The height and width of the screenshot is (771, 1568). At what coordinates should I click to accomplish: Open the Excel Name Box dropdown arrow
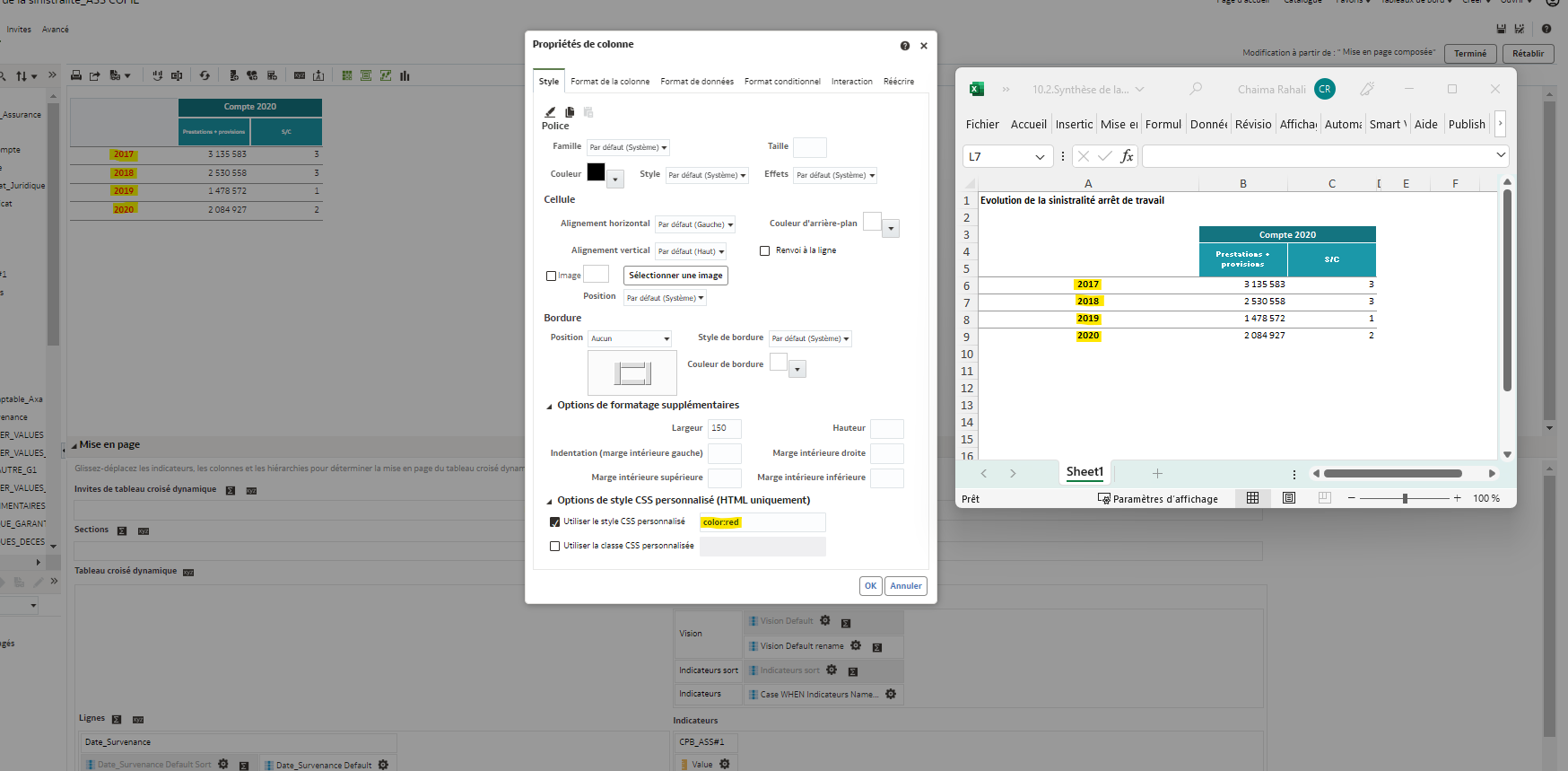point(1040,156)
